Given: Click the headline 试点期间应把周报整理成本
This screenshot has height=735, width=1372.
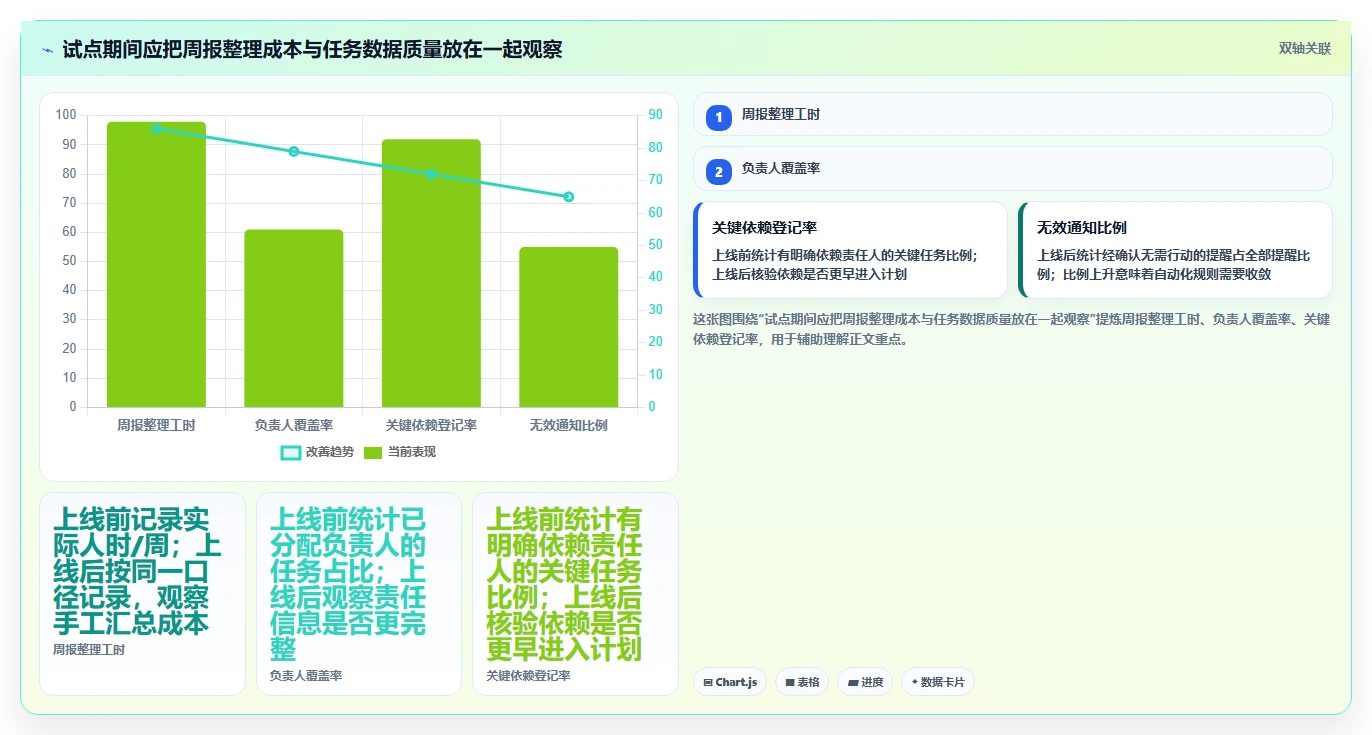Looking at the screenshot, I should (x=312, y=49).
